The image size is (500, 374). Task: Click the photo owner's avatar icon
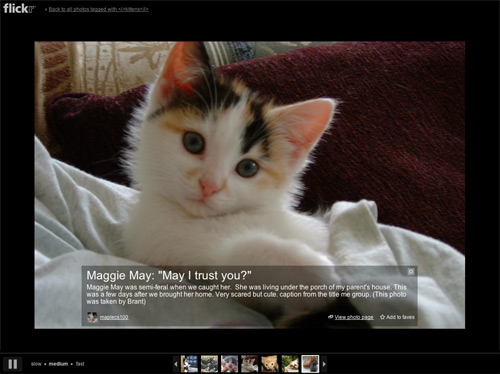pyautogui.click(x=92, y=317)
